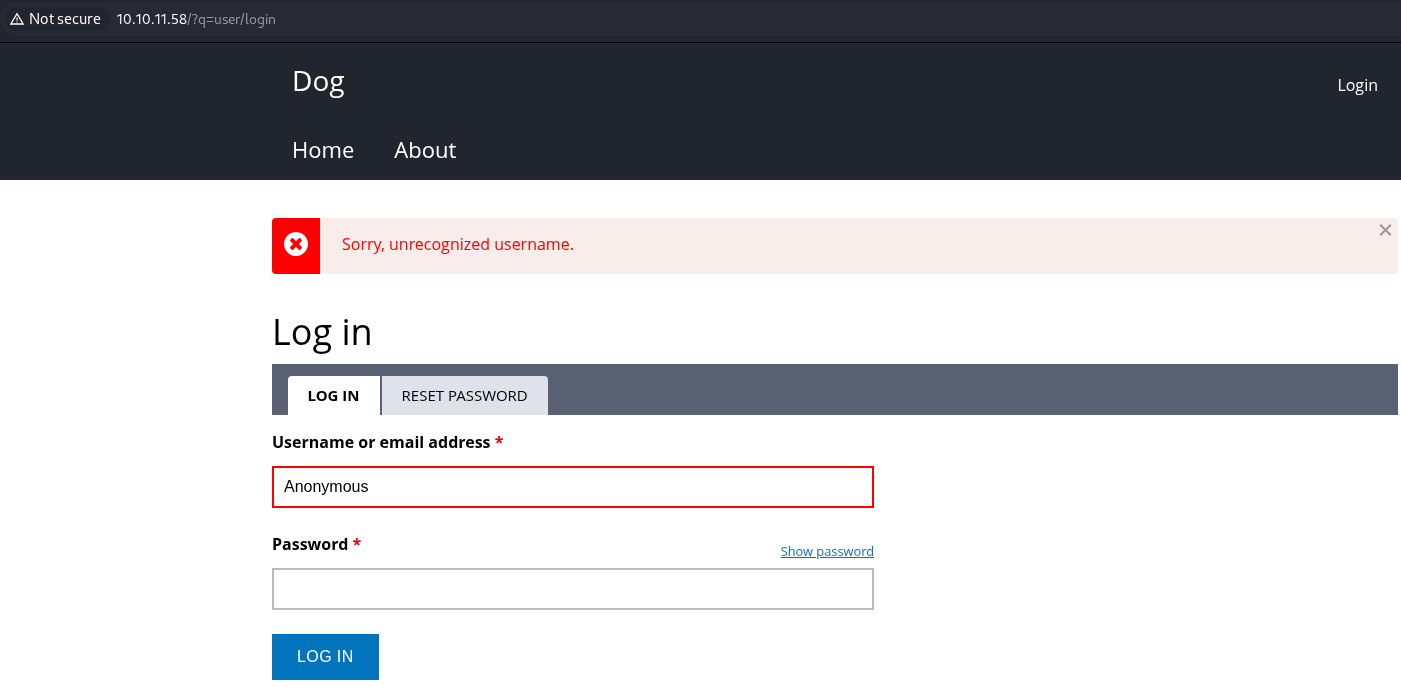Viewport: 1401px width, 687px height.
Task: Click into the Password input field
Action: pos(572,589)
